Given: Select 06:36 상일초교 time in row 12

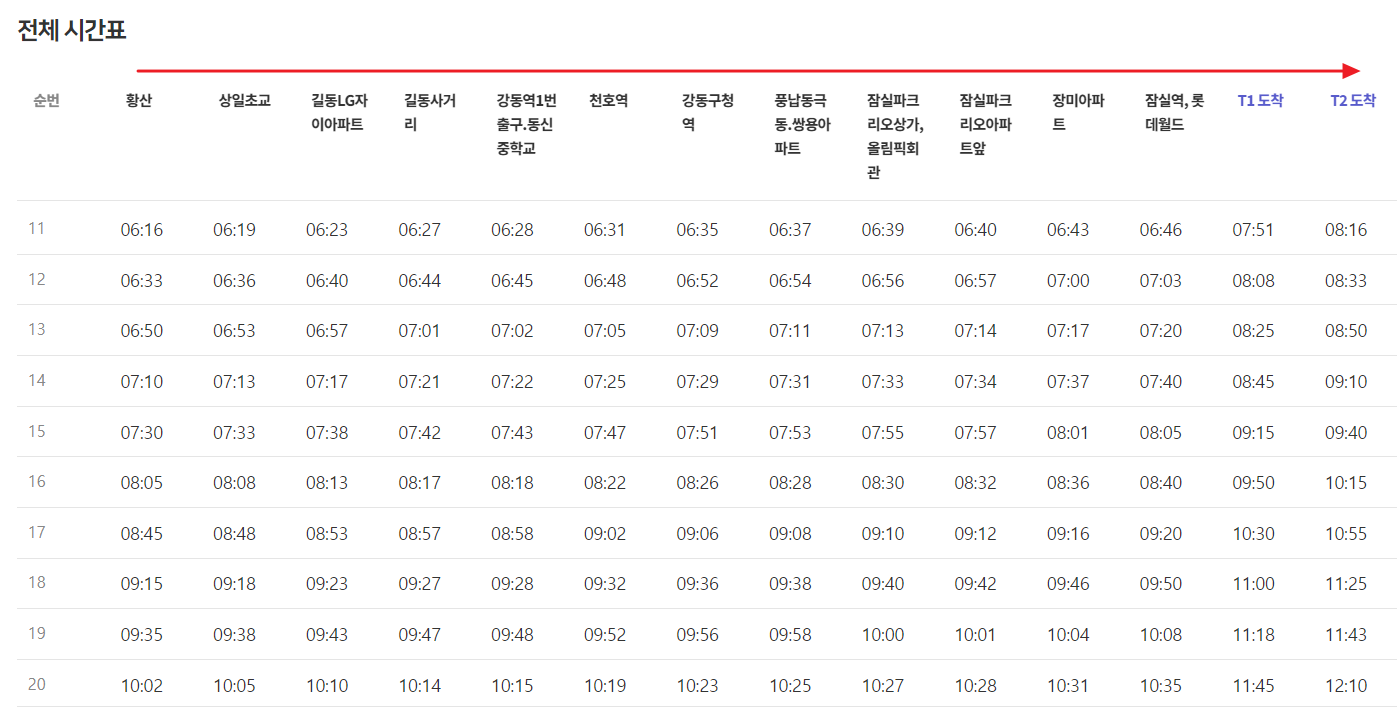Looking at the screenshot, I should click(x=234, y=281).
